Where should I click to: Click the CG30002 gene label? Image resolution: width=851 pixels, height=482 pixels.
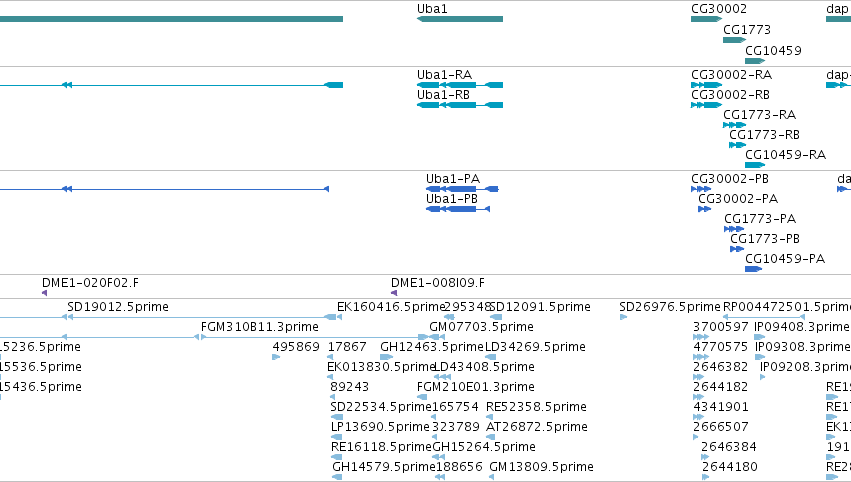coord(719,9)
